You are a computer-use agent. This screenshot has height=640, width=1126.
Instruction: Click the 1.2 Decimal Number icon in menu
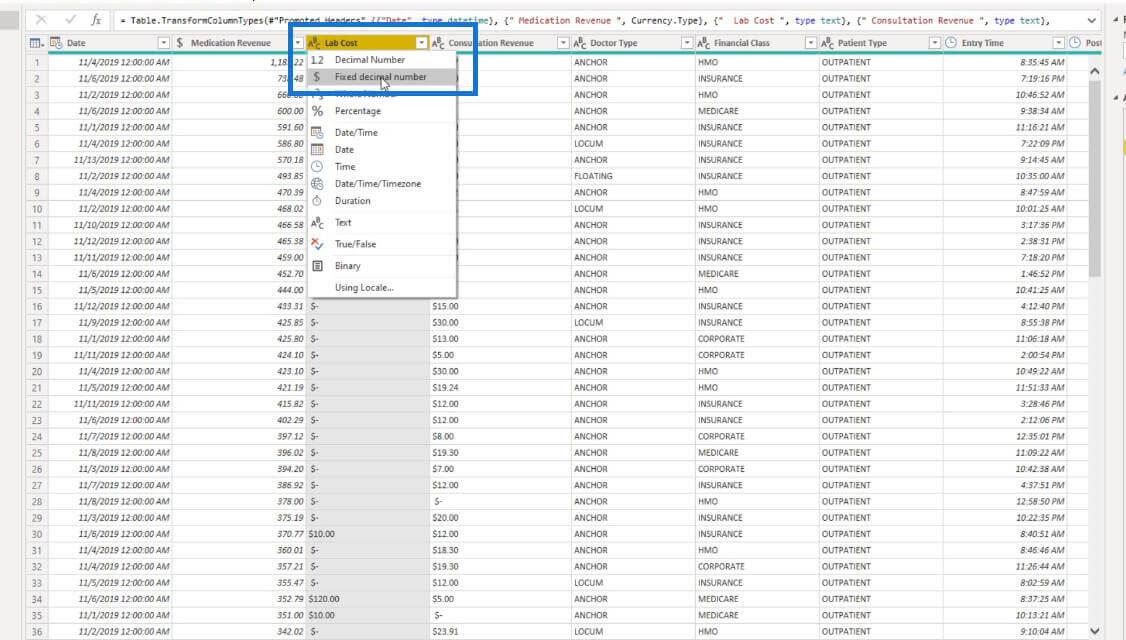coord(317,60)
